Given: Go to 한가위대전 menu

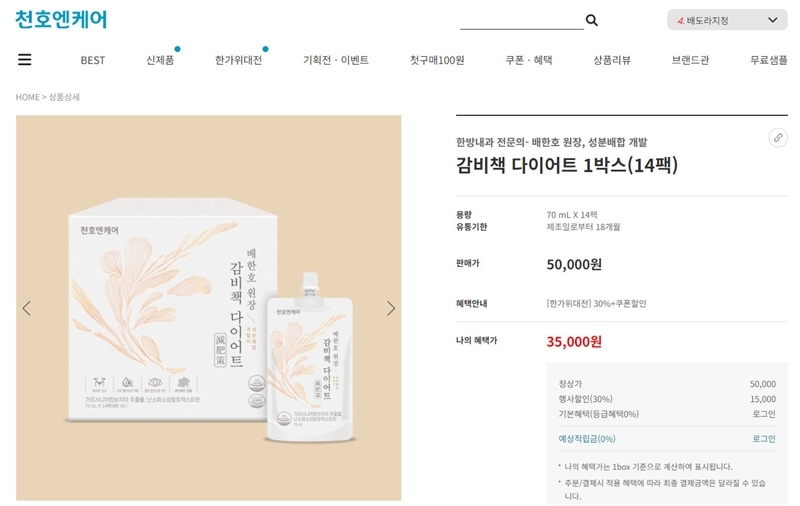Looking at the screenshot, I should [238, 60].
